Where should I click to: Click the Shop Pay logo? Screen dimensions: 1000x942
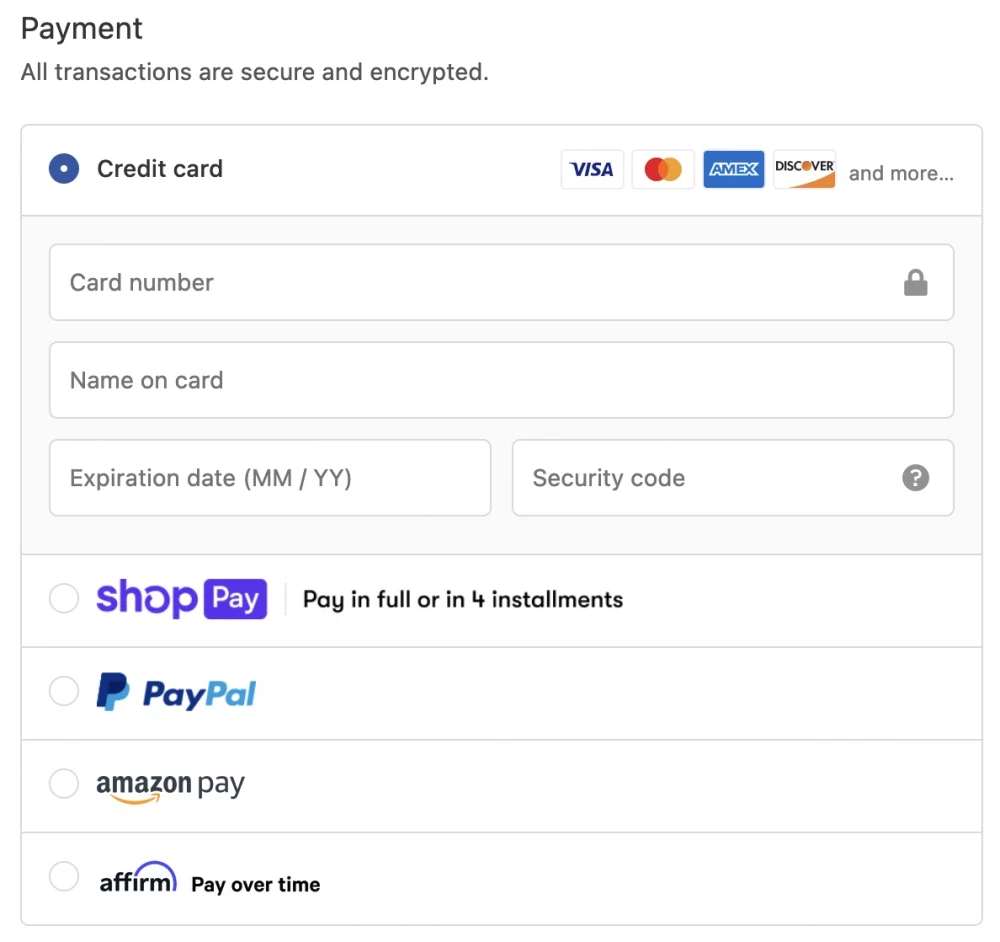tap(181, 599)
